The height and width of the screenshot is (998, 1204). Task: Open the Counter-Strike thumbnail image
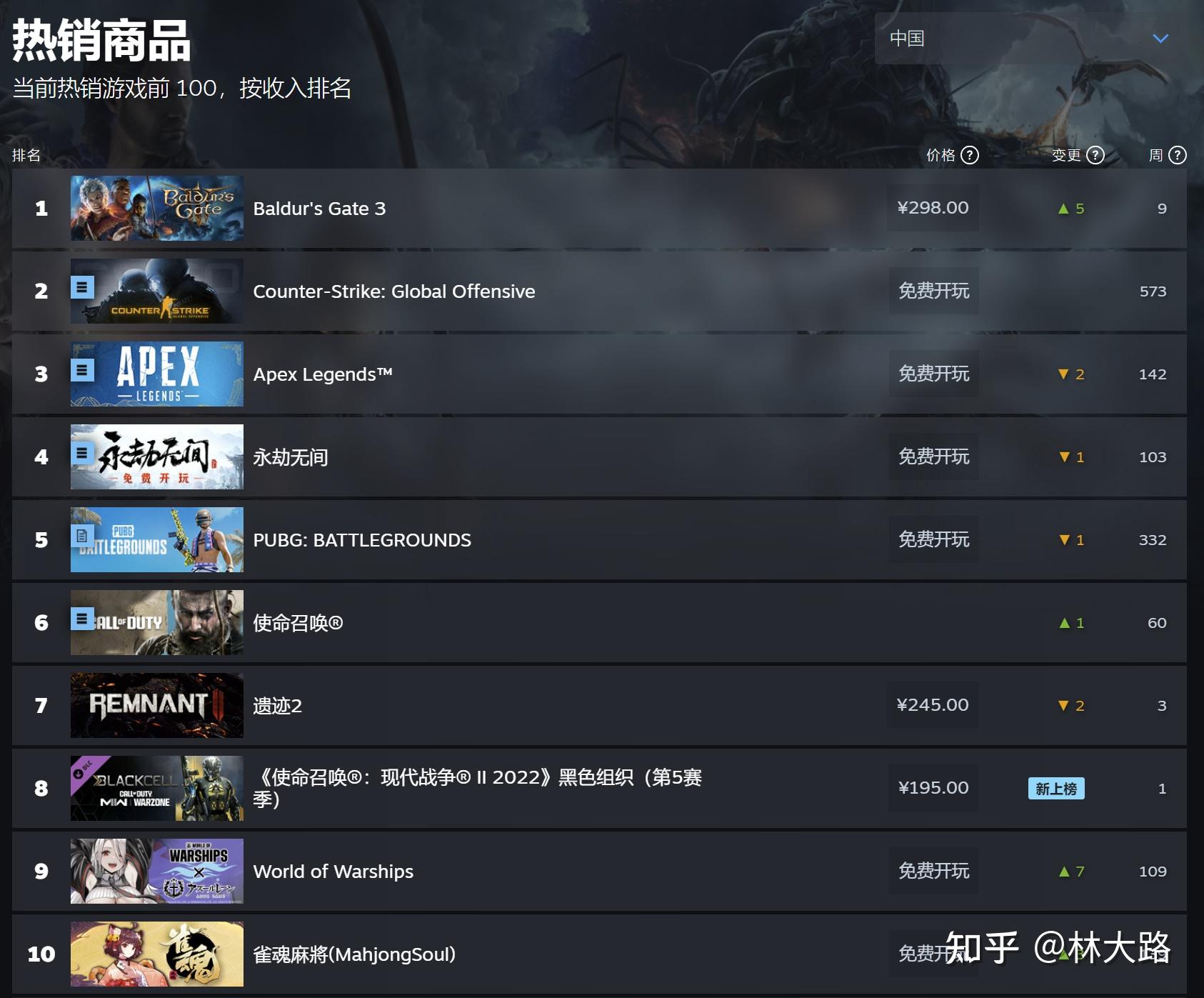[157, 291]
